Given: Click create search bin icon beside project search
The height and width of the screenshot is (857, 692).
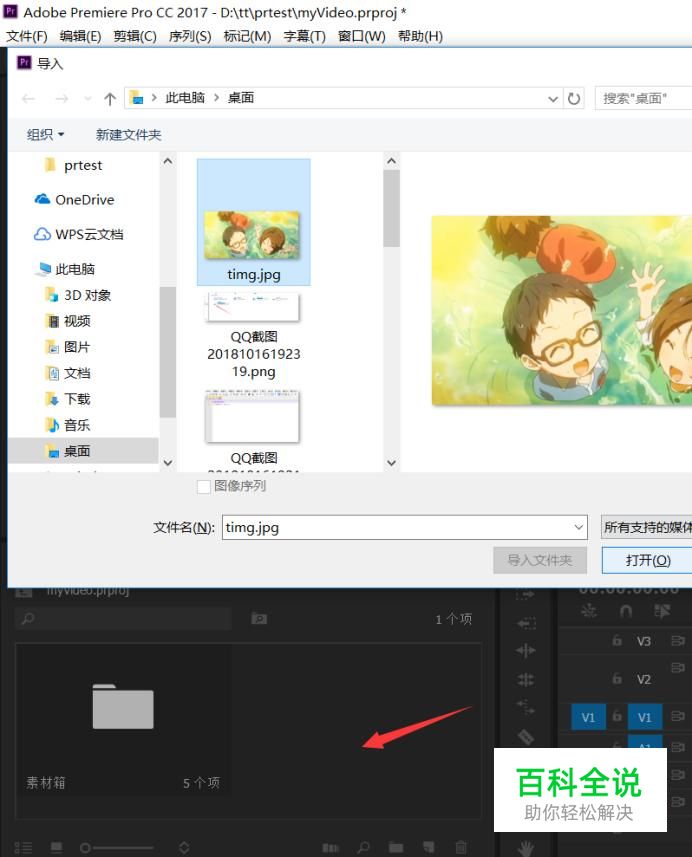Looking at the screenshot, I should (259, 619).
